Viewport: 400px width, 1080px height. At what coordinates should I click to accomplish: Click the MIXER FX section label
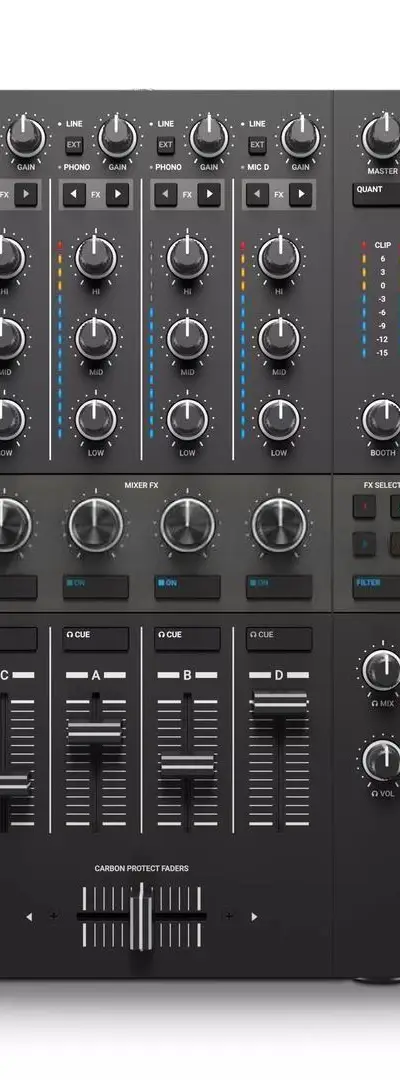[141, 485]
